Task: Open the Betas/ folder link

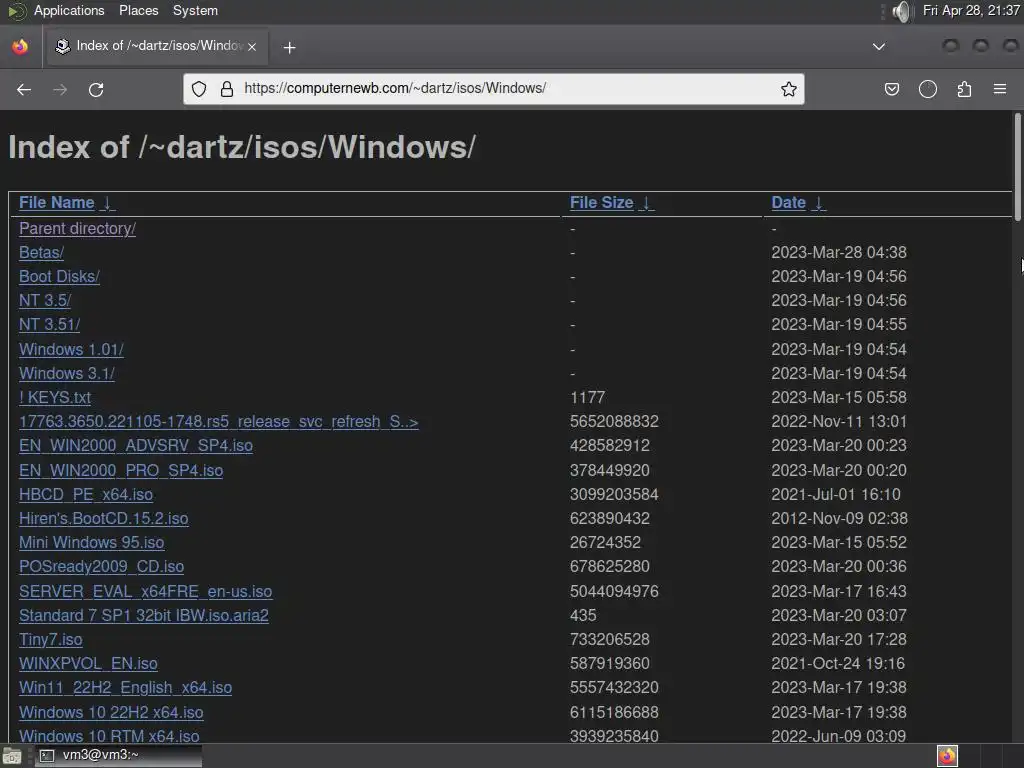Action: (41, 253)
